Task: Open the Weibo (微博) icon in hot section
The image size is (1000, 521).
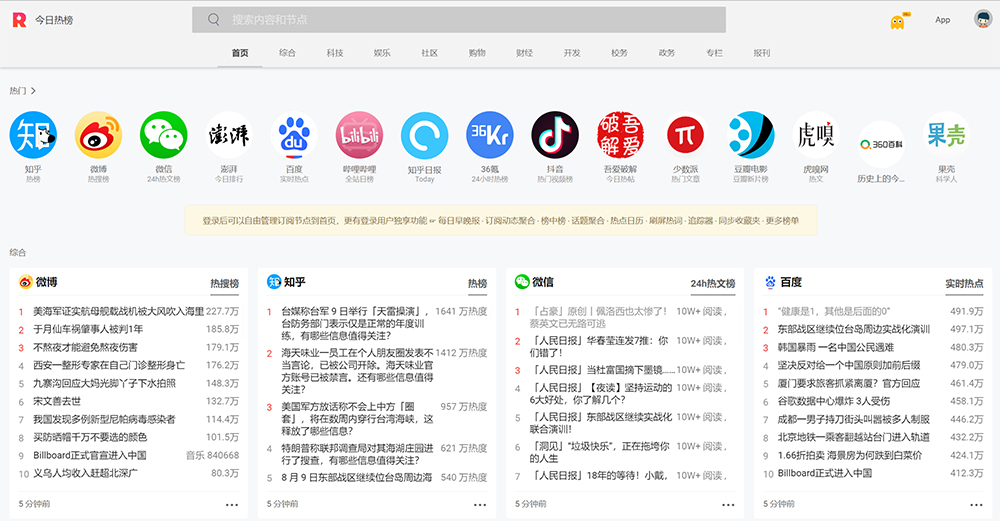Action: (x=98, y=135)
